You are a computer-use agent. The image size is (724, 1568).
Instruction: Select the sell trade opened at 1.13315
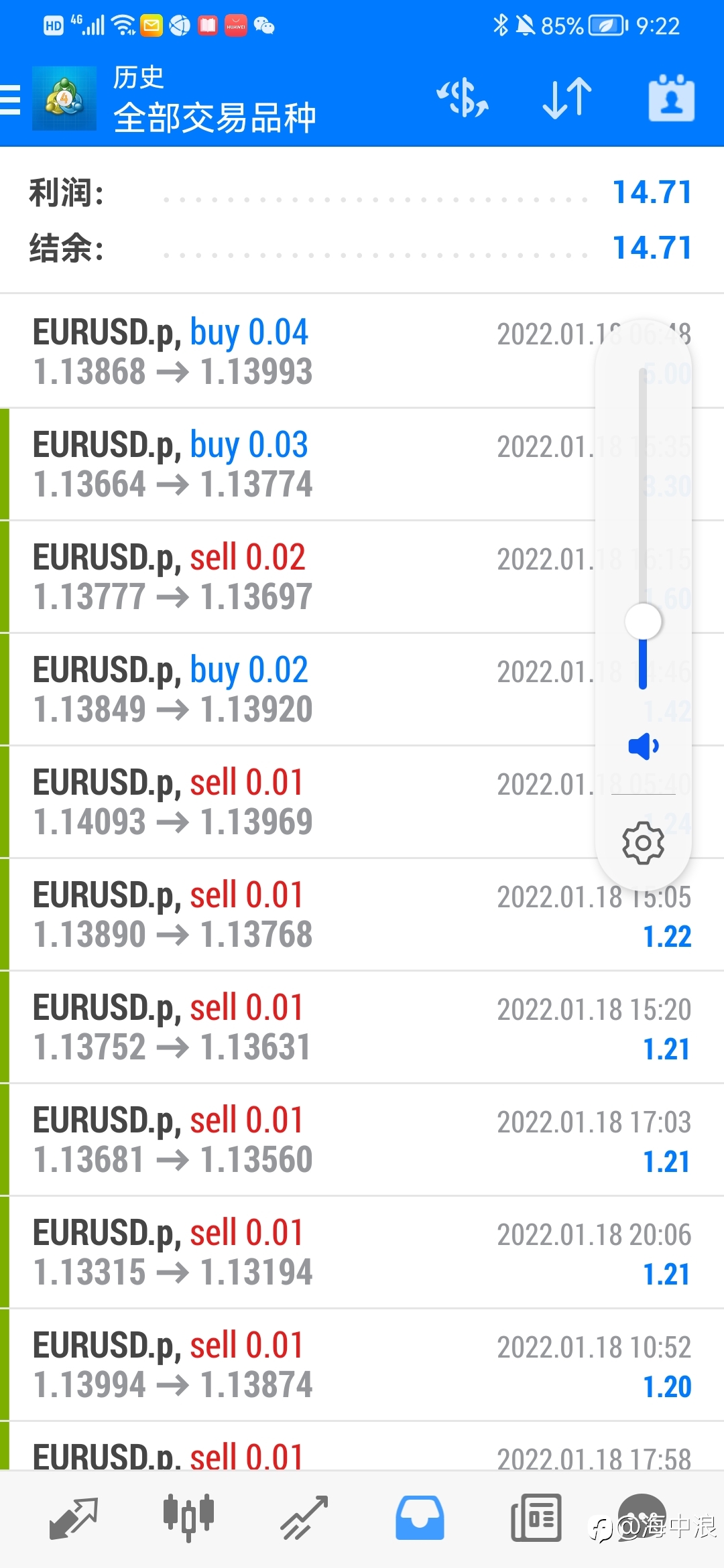click(362, 1252)
